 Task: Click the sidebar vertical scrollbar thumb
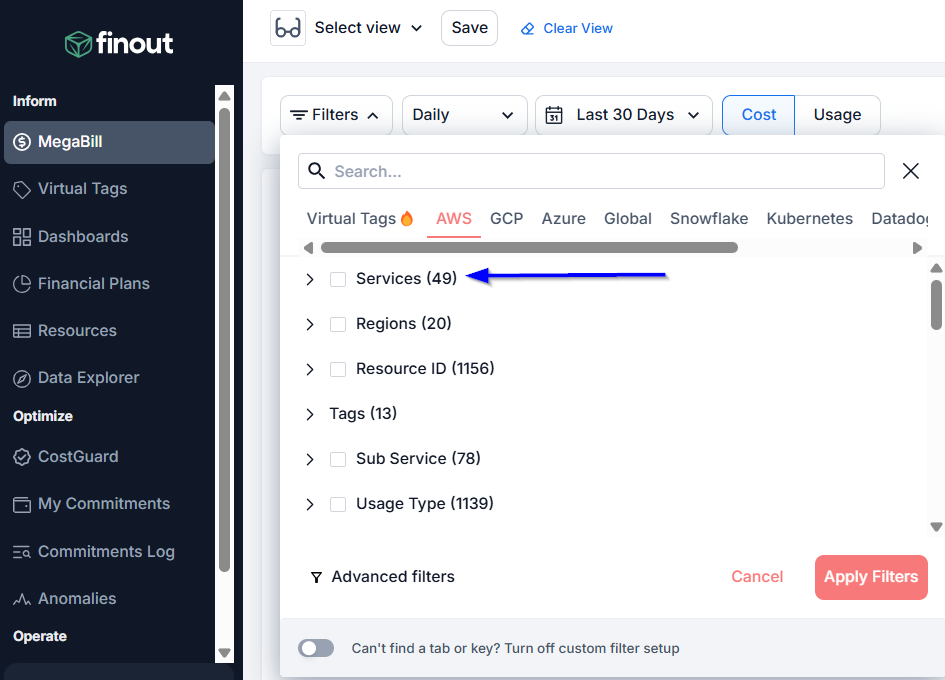225,340
